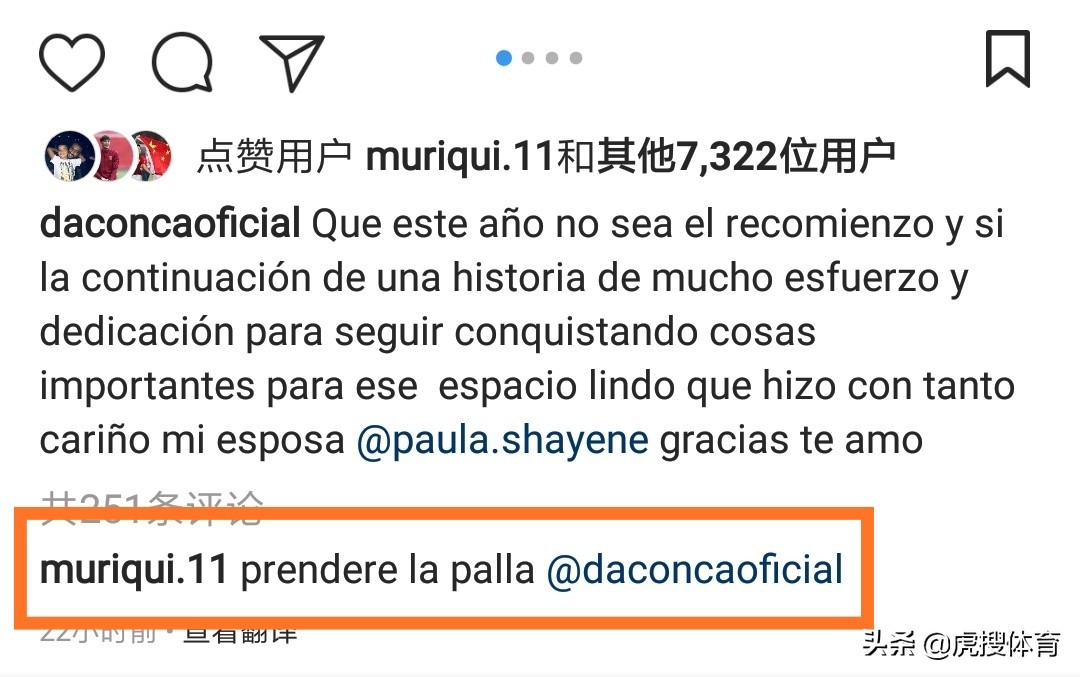Image resolution: width=1080 pixels, height=677 pixels.
Task: Tap the heart like icon
Action: [x=72, y=62]
